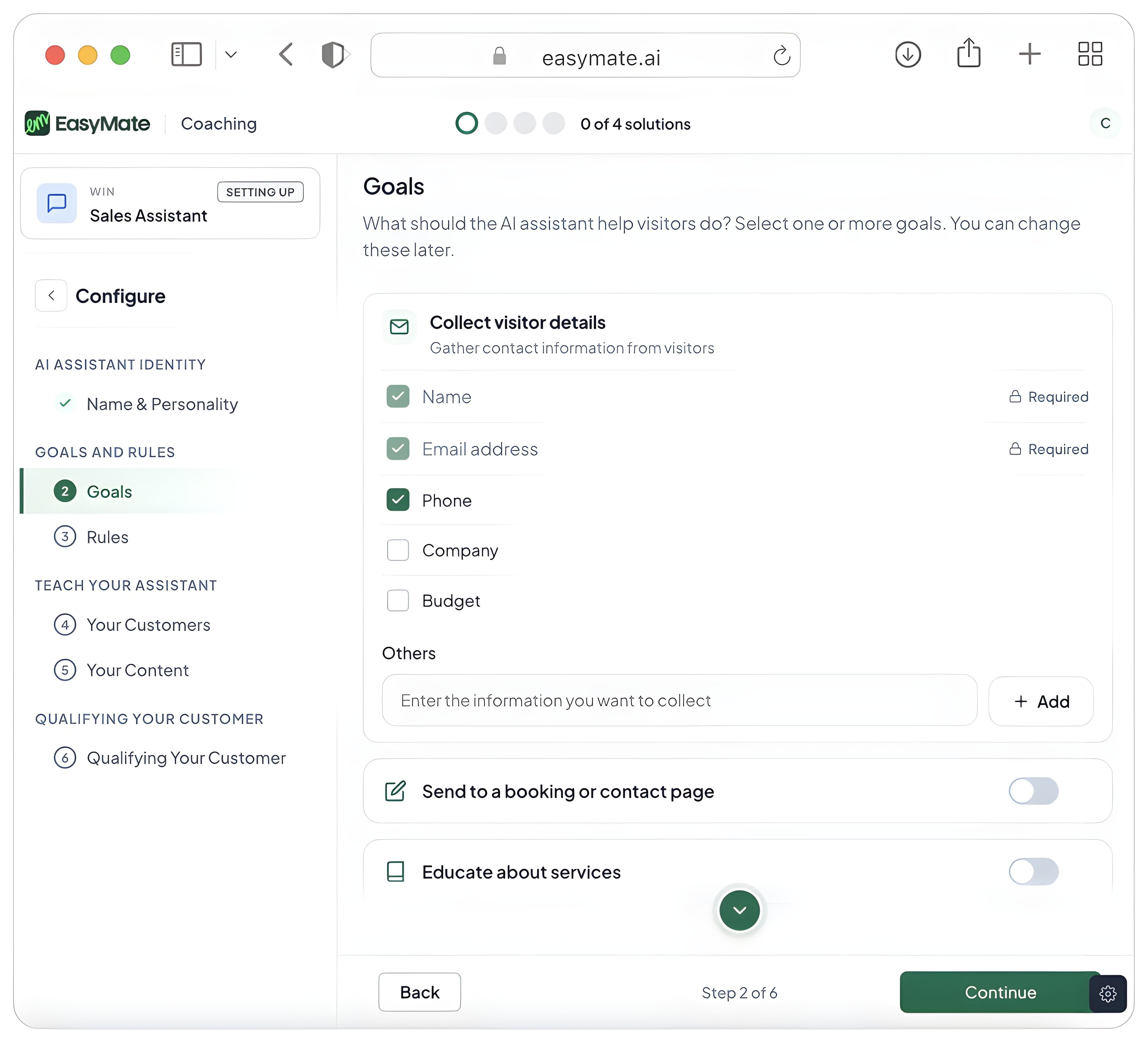Click the green scroll-down chevron button
This screenshot has width=1148, height=1042.
pos(739,910)
